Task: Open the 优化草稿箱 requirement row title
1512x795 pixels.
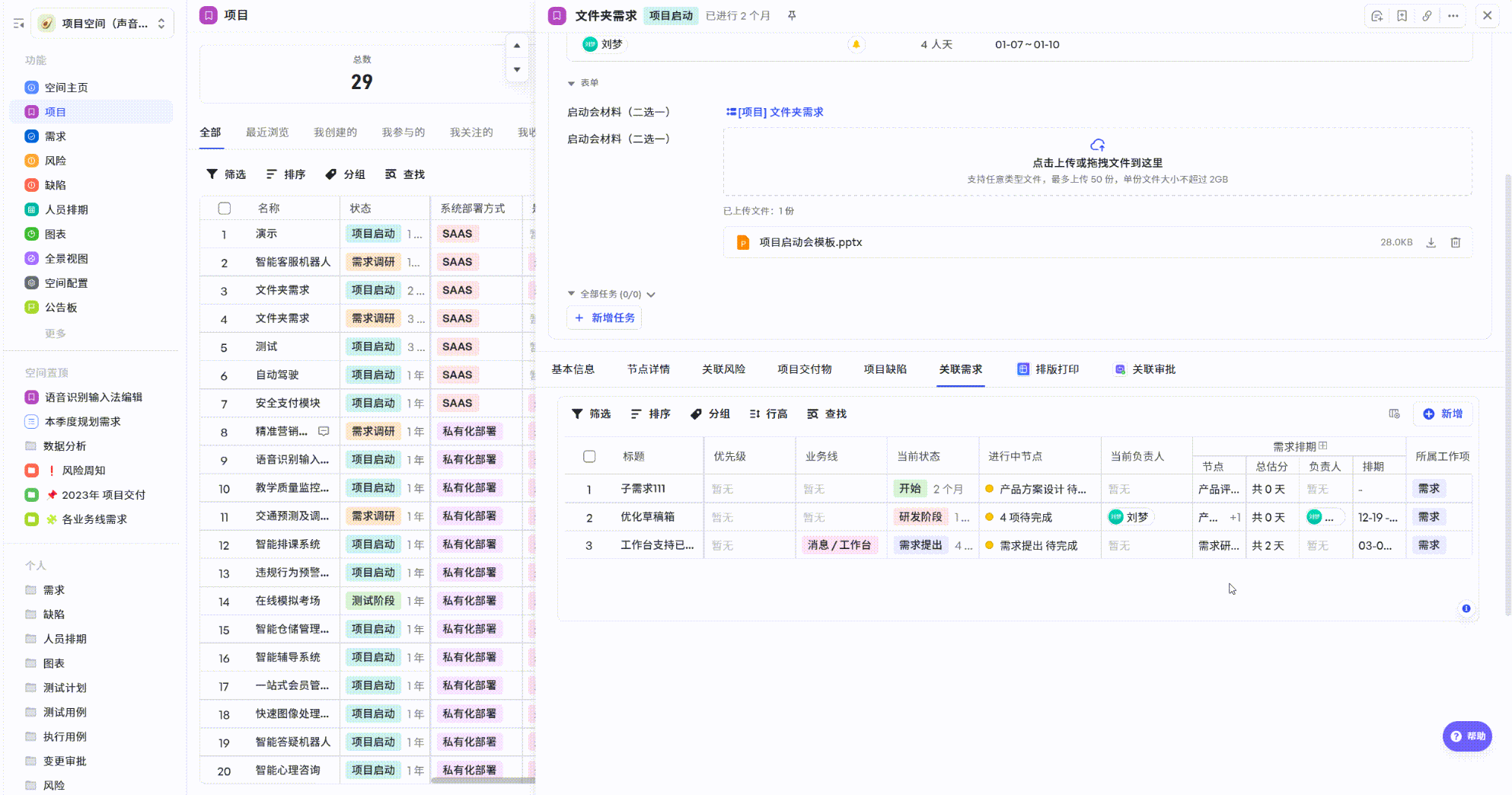Action: click(648, 516)
